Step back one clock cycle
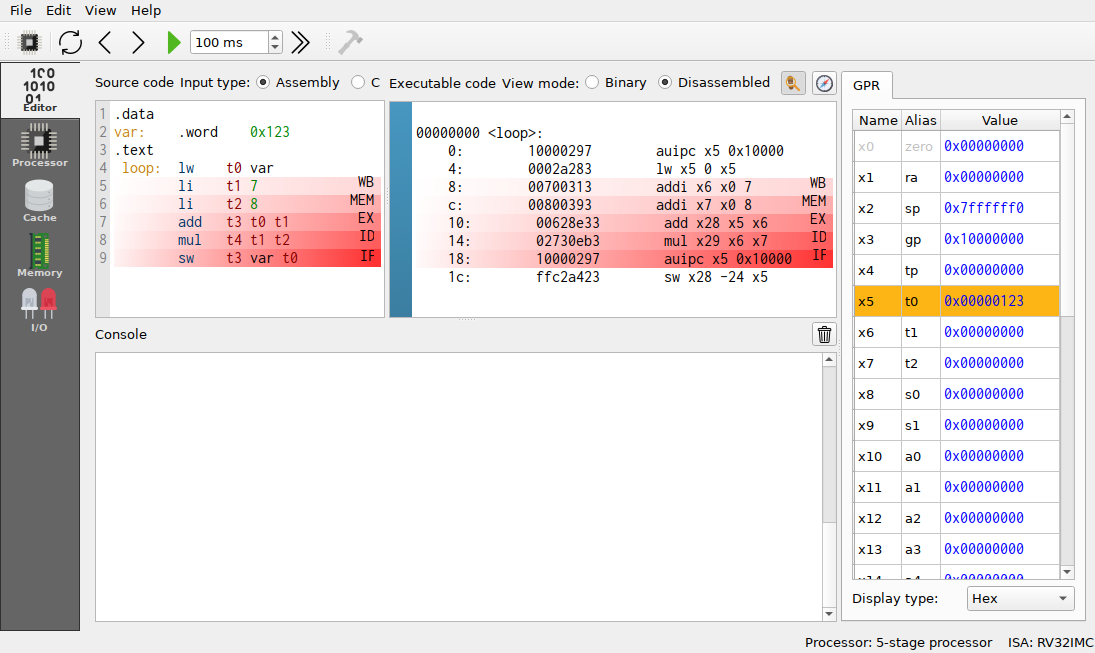 [x=105, y=43]
